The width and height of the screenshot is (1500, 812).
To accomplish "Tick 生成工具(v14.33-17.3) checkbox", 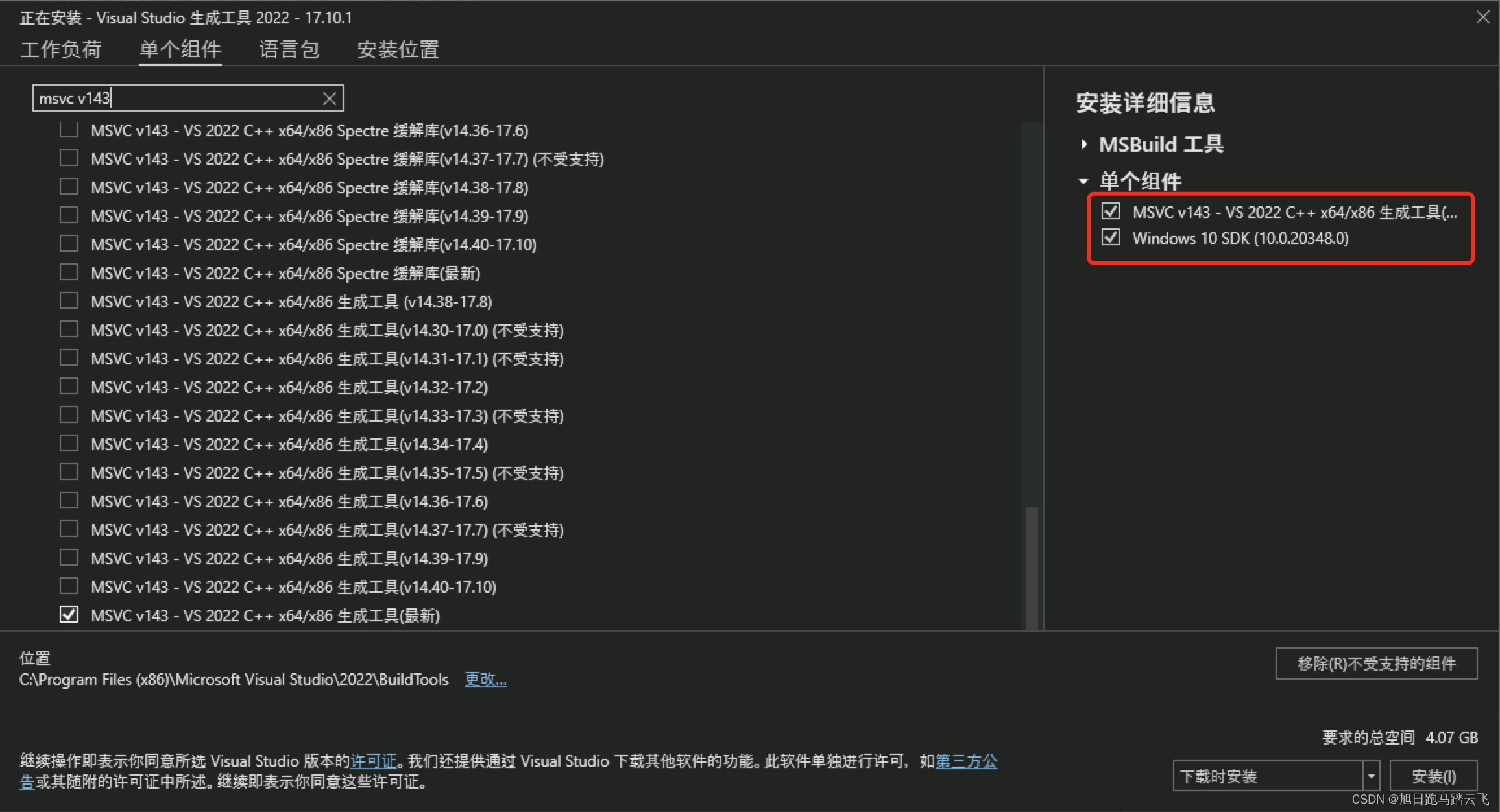I will 69,415.
